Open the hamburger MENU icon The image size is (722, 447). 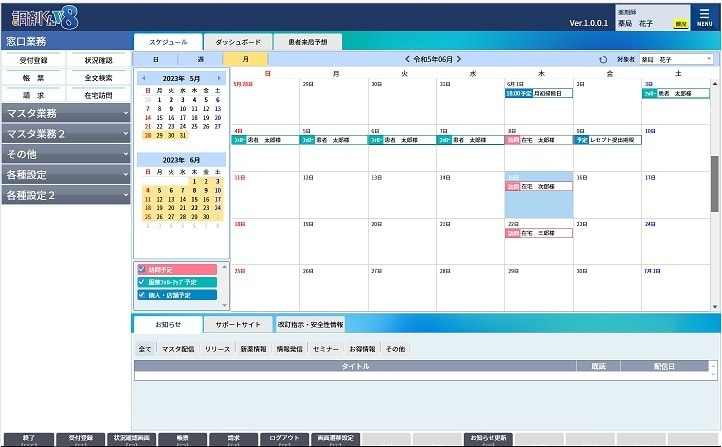[x=704, y=16]
